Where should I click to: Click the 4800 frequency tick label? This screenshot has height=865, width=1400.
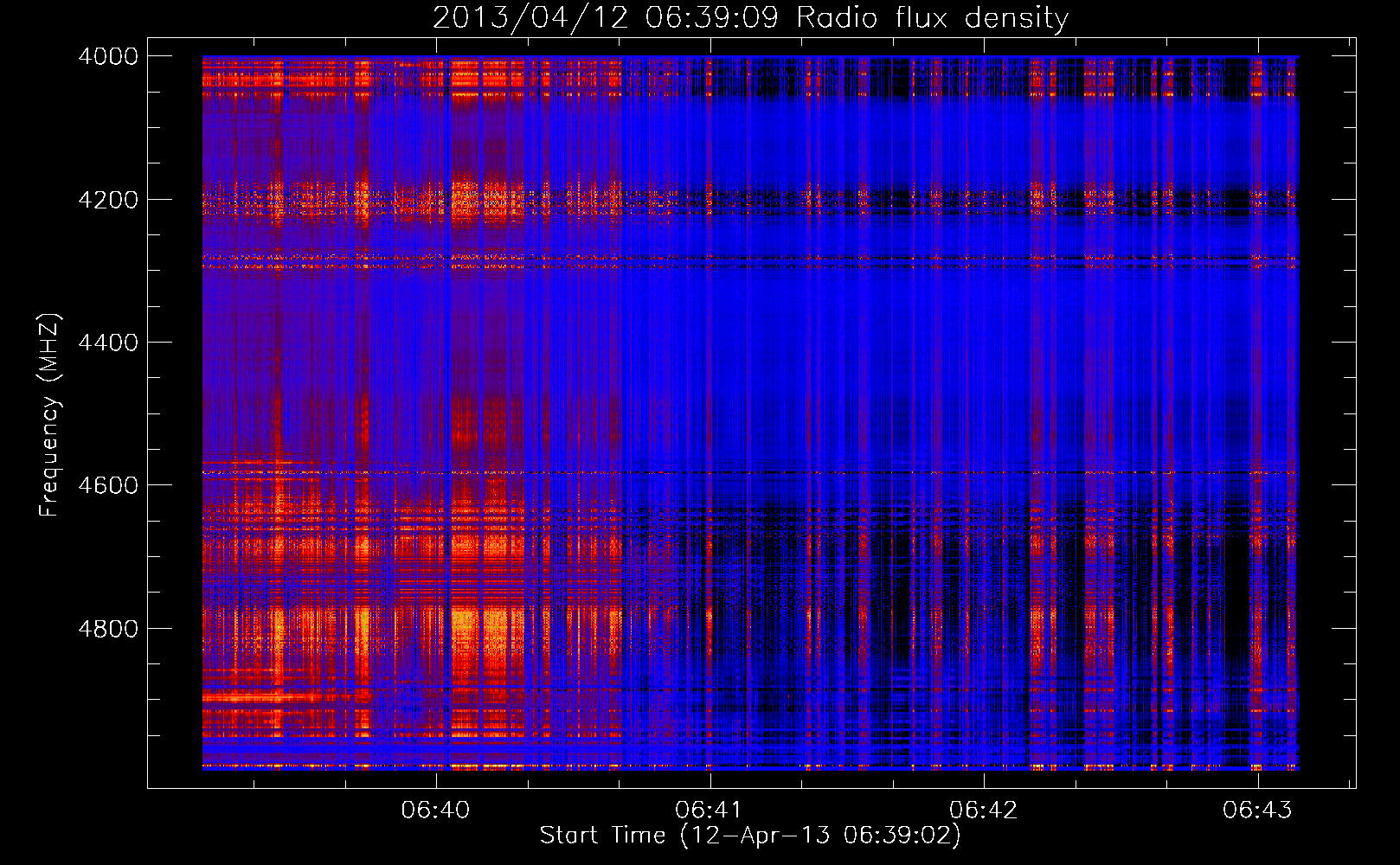(x=108, y=629)
